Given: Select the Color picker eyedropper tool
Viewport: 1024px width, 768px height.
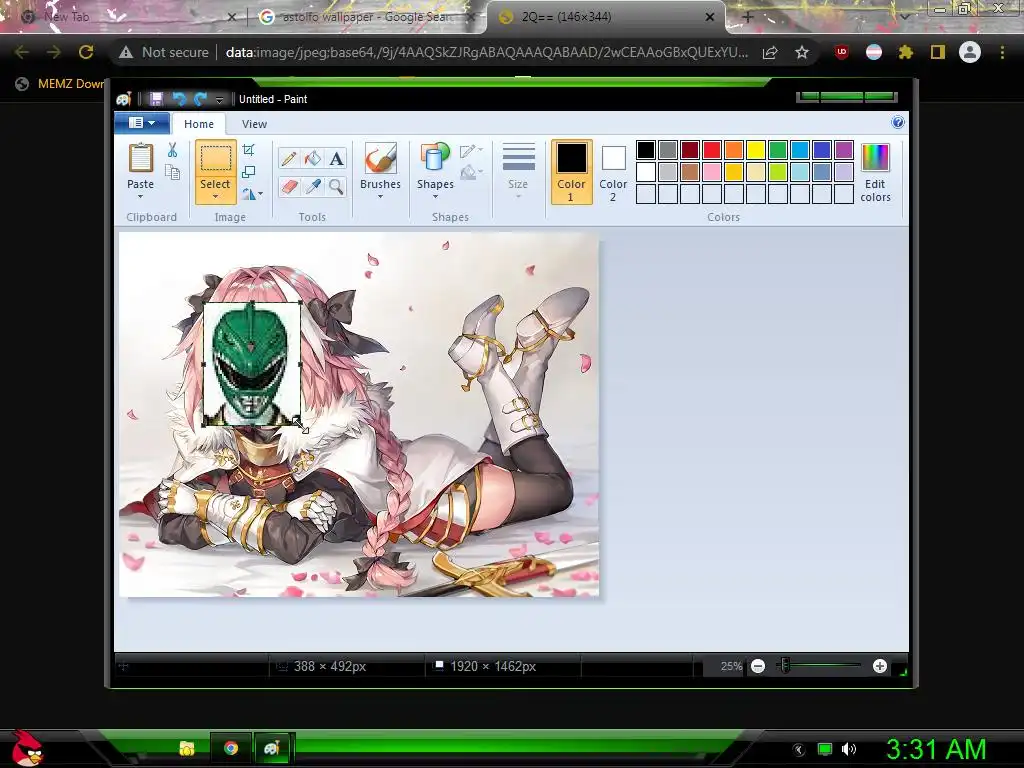Looking at the screenshot, I should (x=313, y=187).
